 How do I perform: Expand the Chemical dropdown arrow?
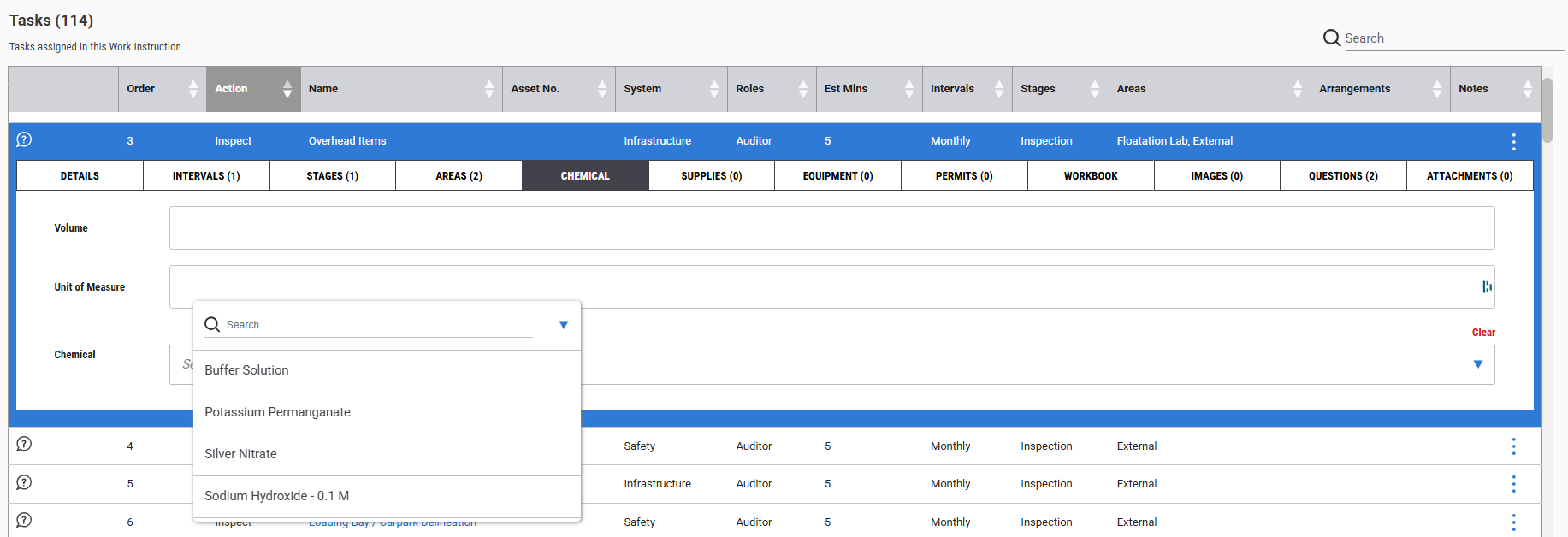[x=1477, y=364]
